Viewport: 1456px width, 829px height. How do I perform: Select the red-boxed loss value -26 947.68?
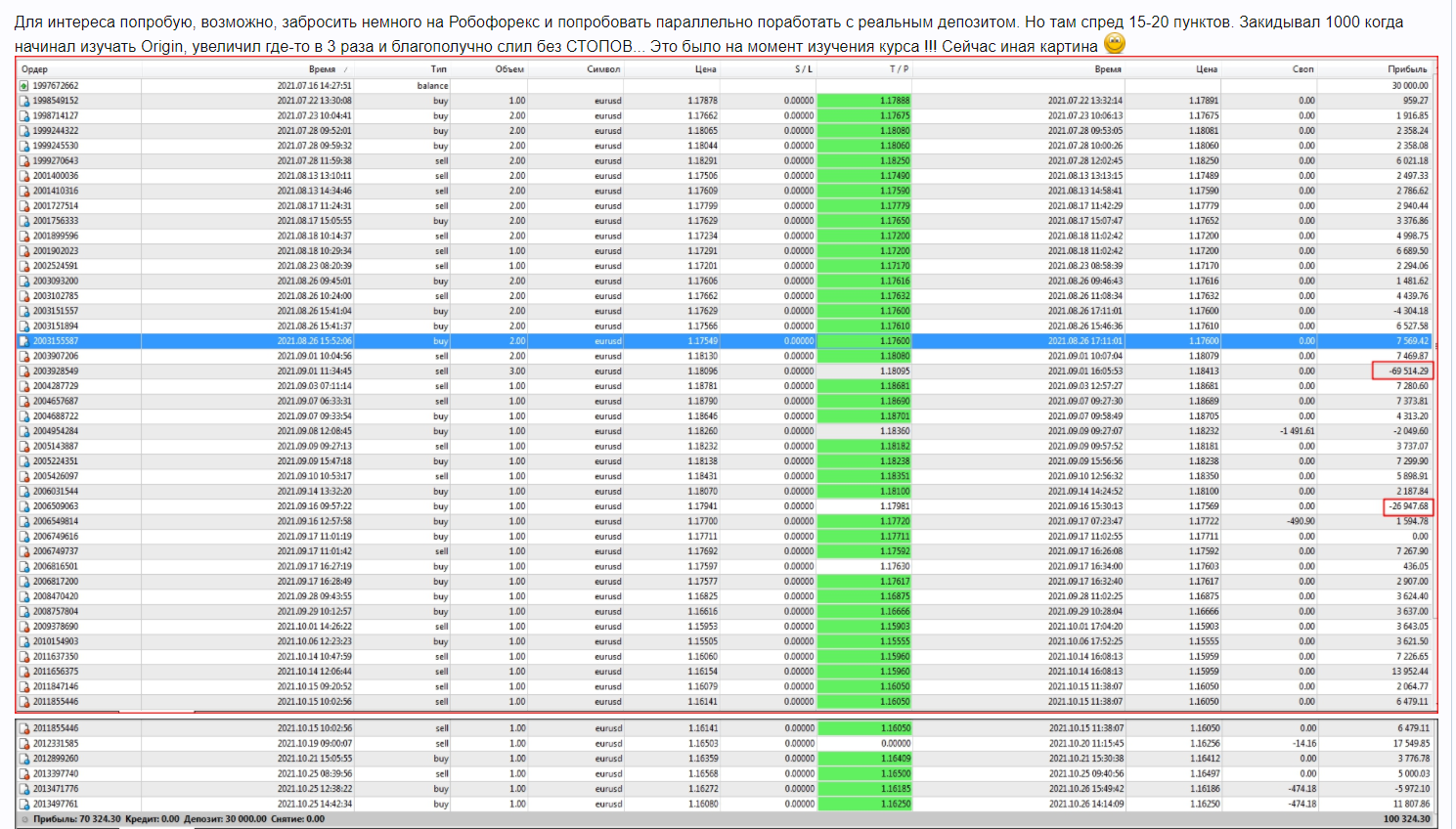point(1408,506)
